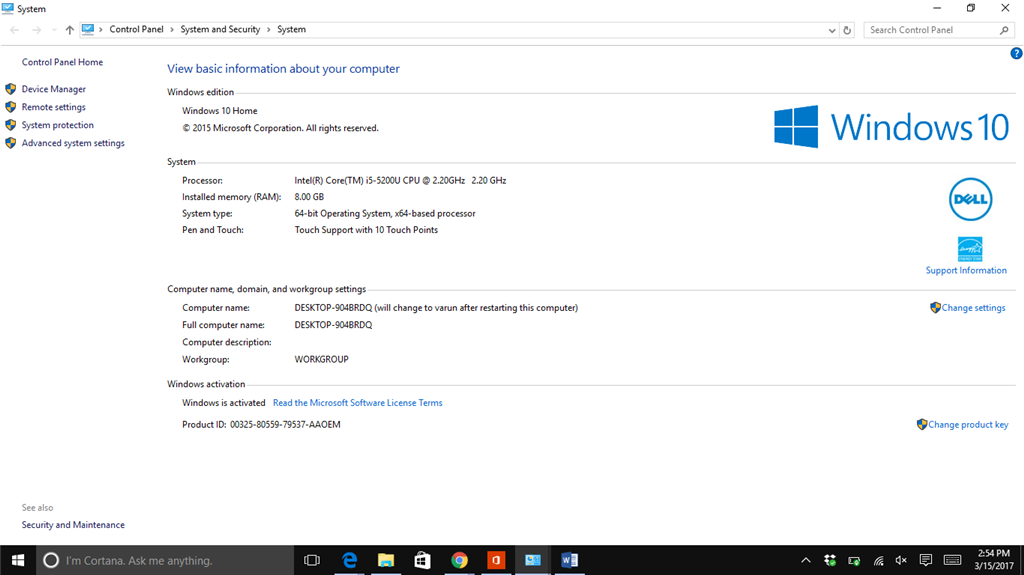Screen dimensions: 1024x575
Task: Click the search magnifier icon
Action: click(x=1004, y=30)
